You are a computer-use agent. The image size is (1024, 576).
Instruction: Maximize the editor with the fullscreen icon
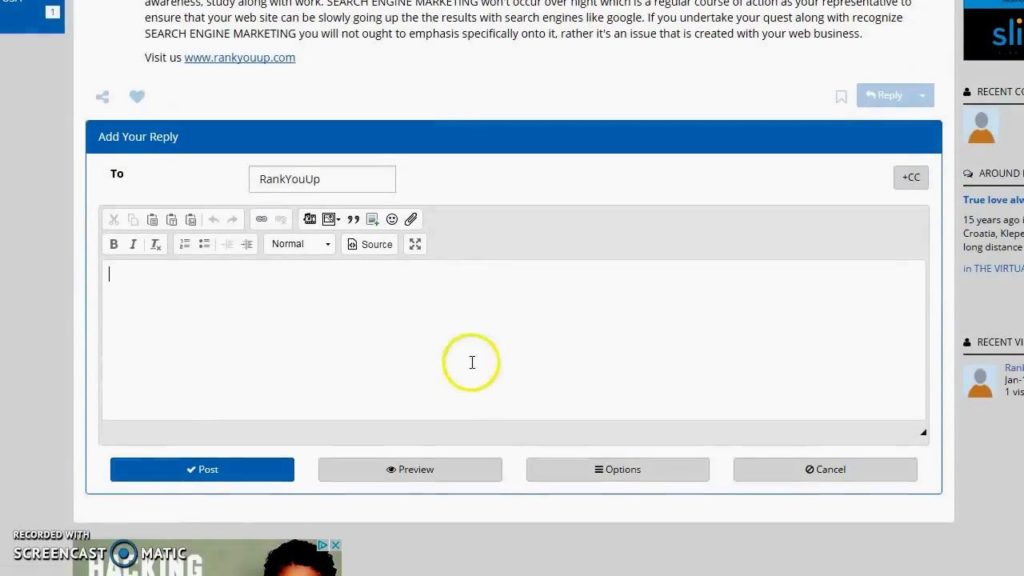pyautogui.click(x=415, y=244)
